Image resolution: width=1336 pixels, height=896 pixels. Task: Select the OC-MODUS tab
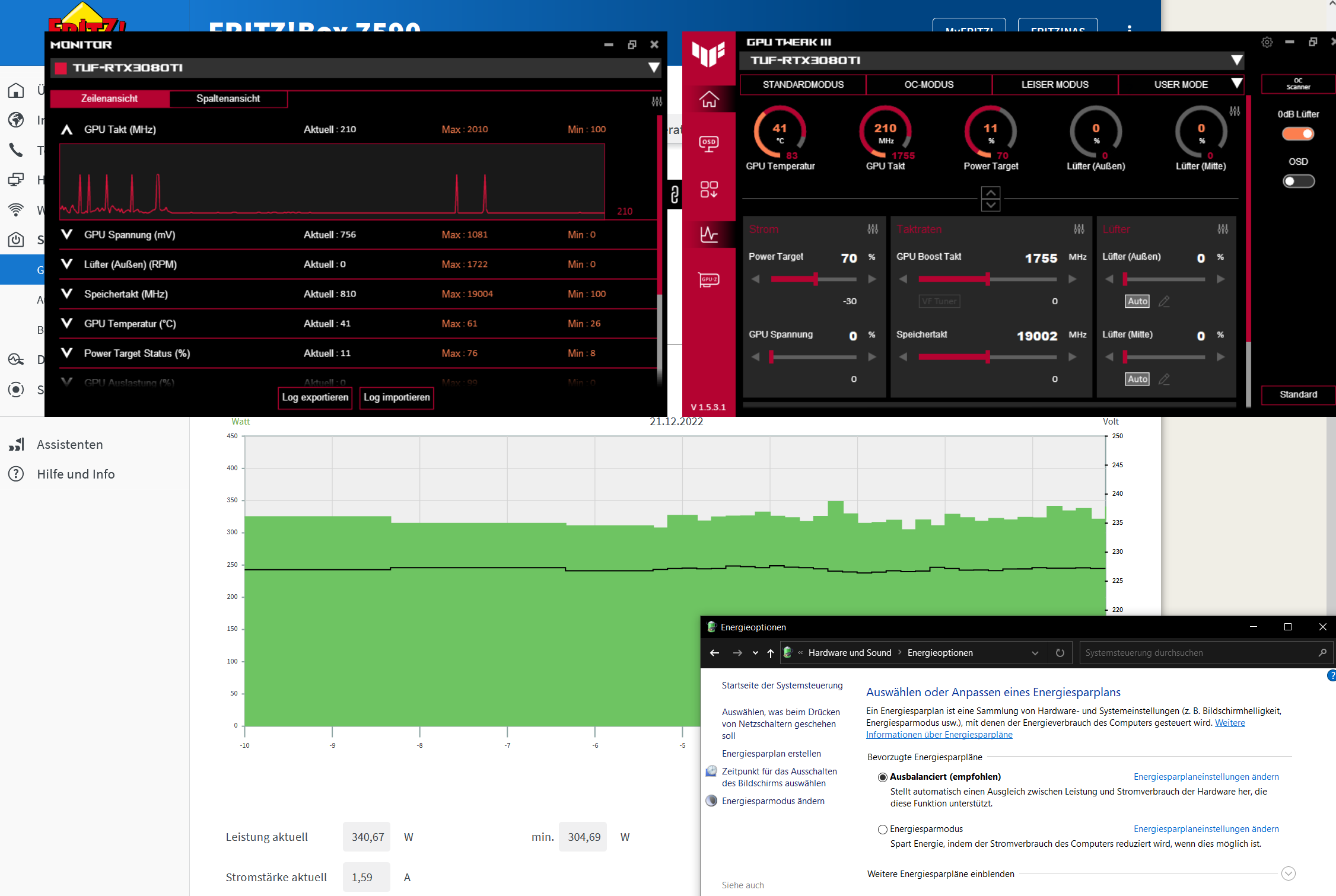[x=928, y=84]
